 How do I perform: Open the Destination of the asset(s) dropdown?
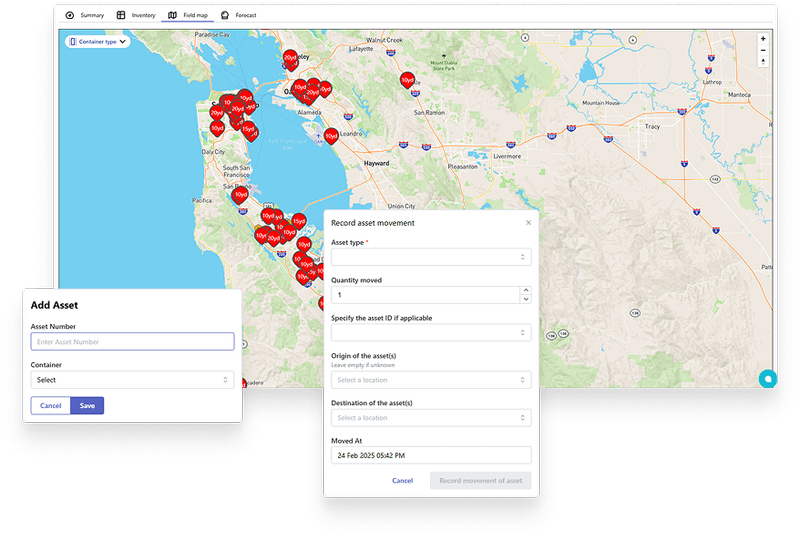coord(431,418)
